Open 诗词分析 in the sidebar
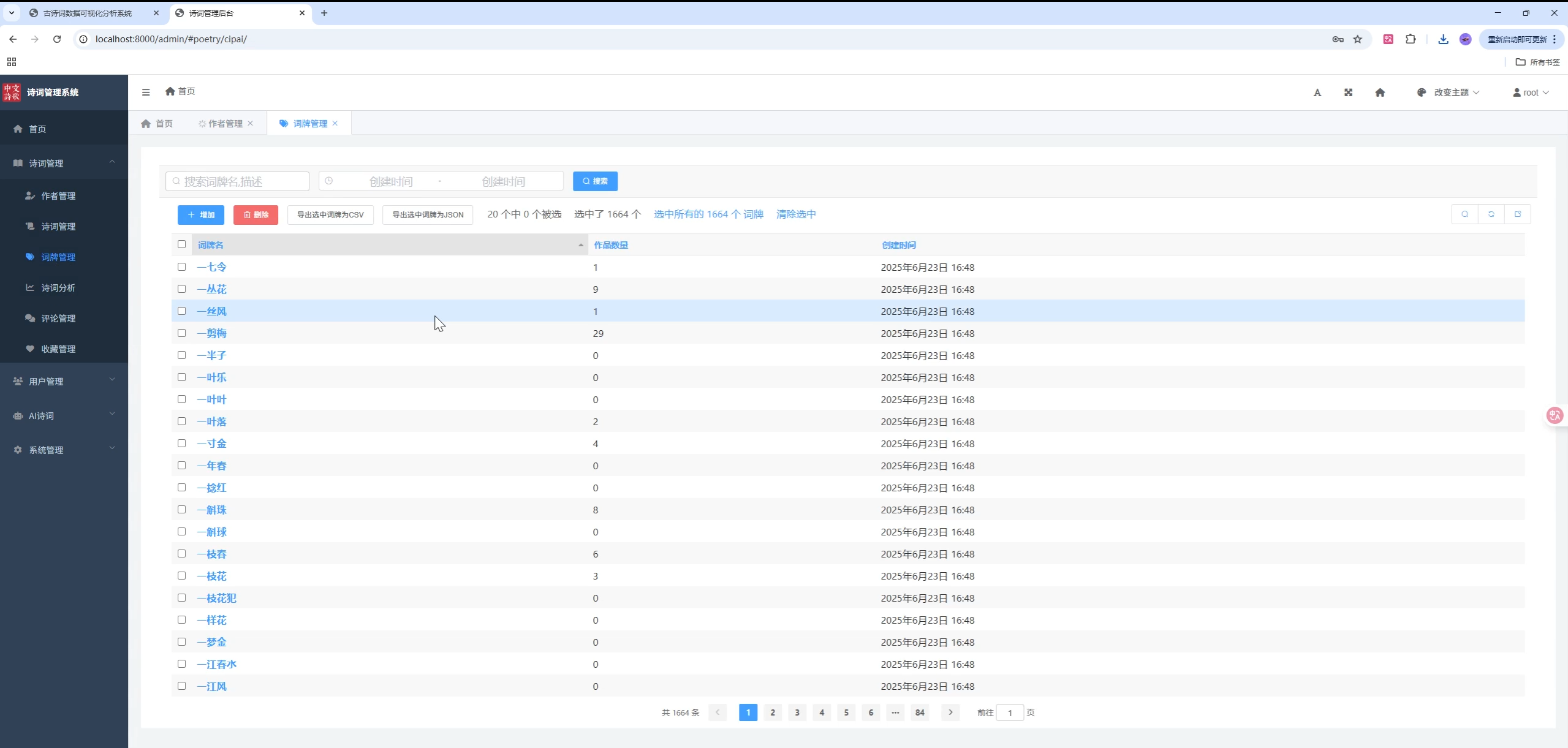Viewport: 1568px width, 748px height. pos(64,287)
